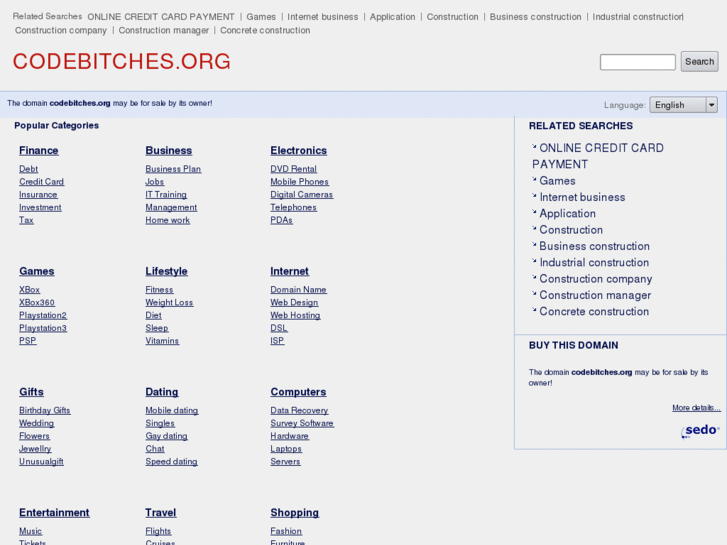The image size is (727, 545).
Task: Open the Gifts category heading
Action: pos(31,392)
